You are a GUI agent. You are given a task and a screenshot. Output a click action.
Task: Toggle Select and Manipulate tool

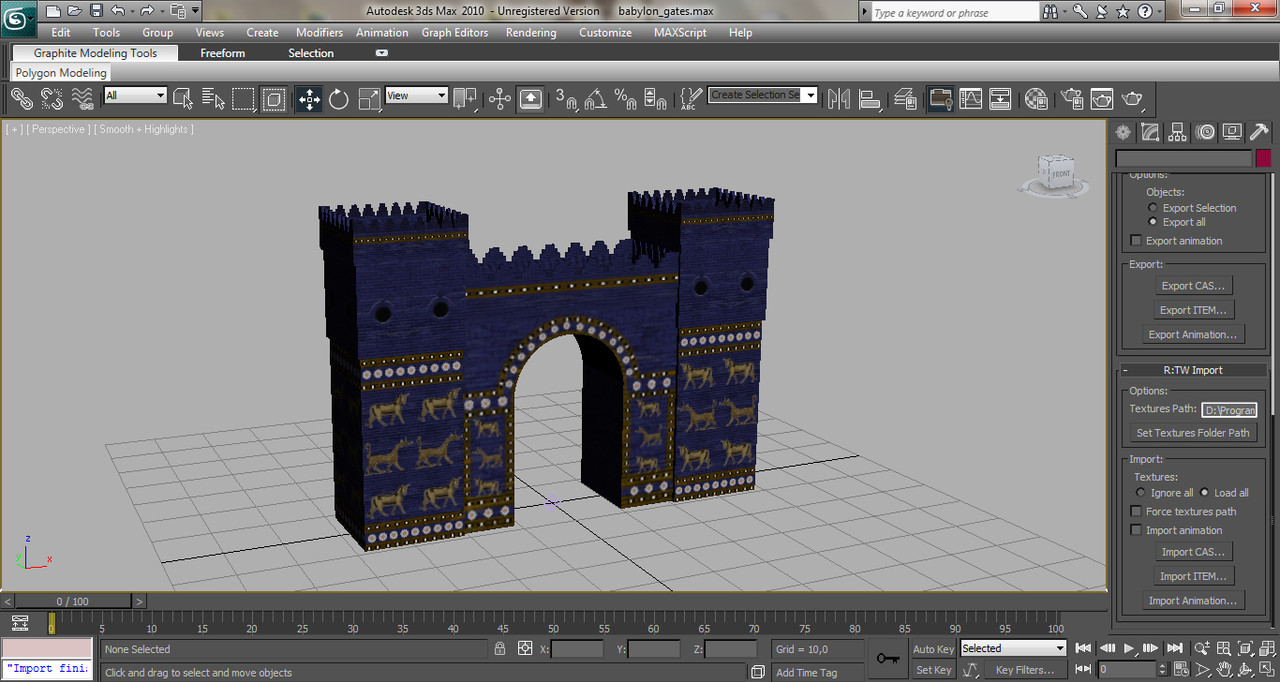pos(500,98)
